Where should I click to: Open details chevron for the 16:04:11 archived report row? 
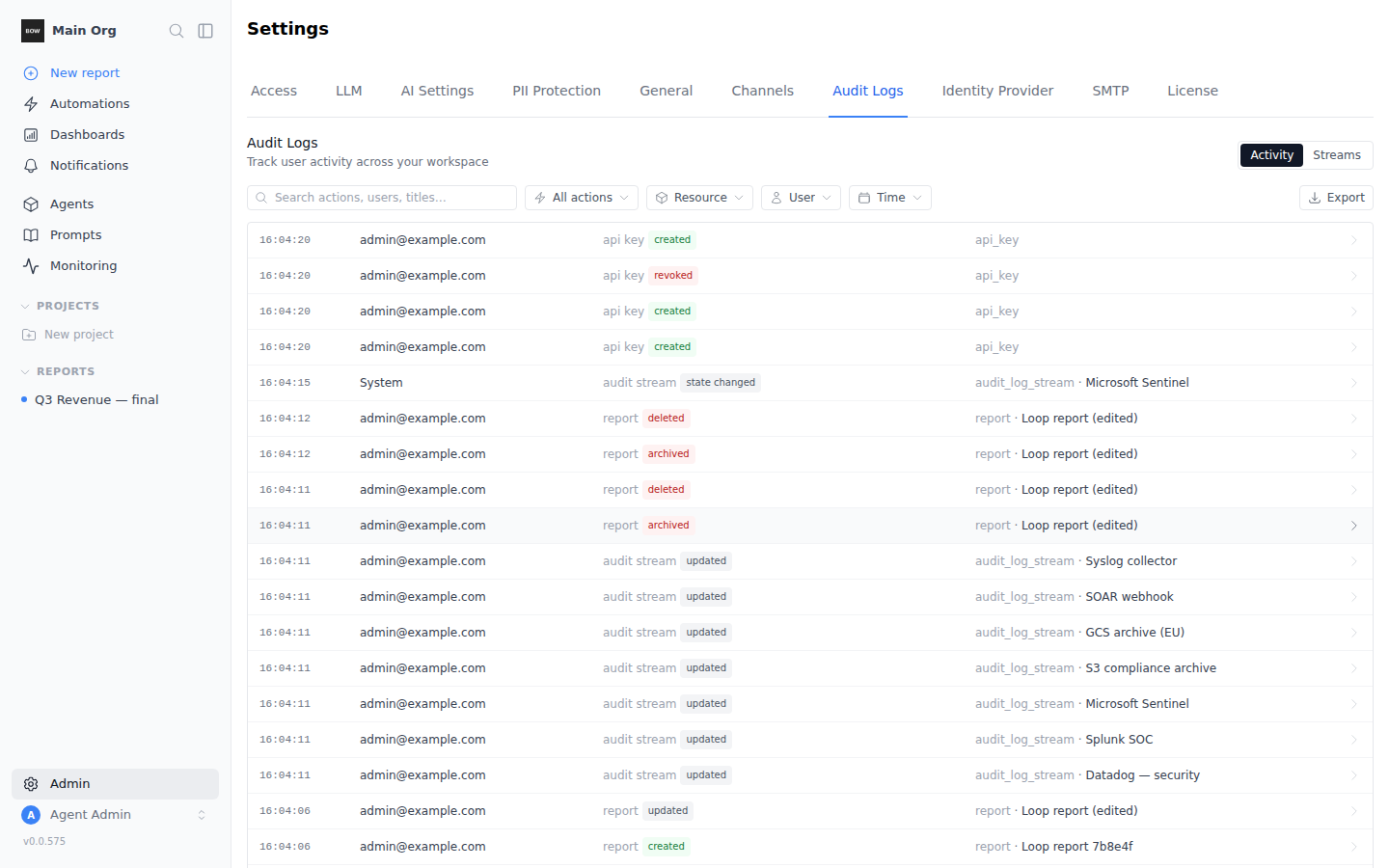pos(1354,526)
